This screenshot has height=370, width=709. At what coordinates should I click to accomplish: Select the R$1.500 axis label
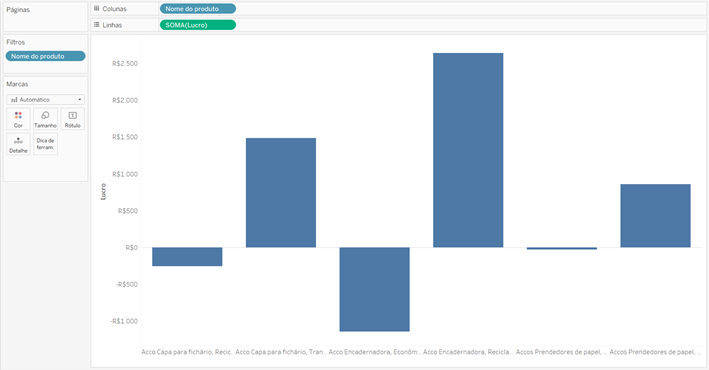[x=125, y=137]
